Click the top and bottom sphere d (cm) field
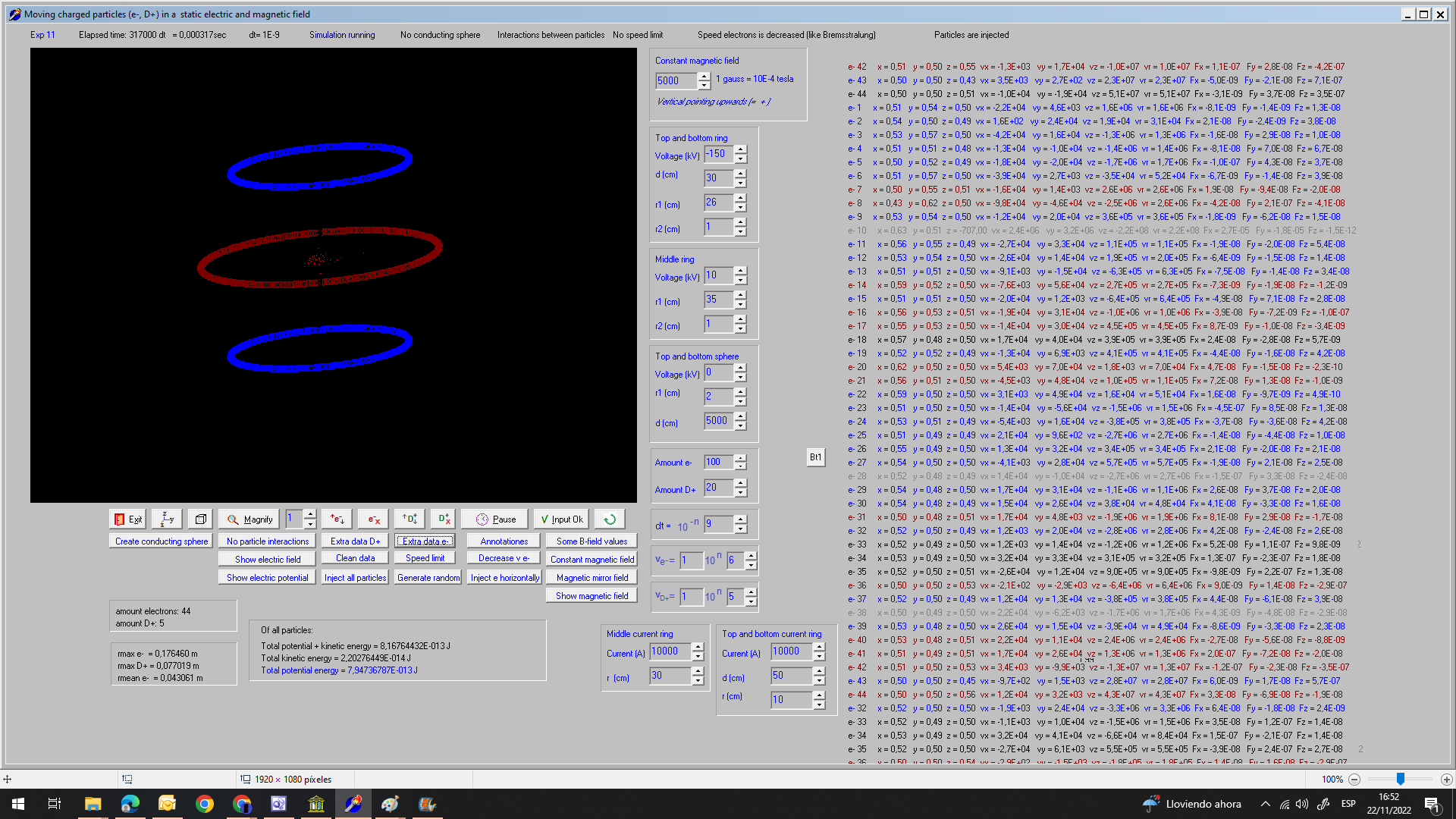Viewport: 1456px width, 819px height. click(718, 421)
